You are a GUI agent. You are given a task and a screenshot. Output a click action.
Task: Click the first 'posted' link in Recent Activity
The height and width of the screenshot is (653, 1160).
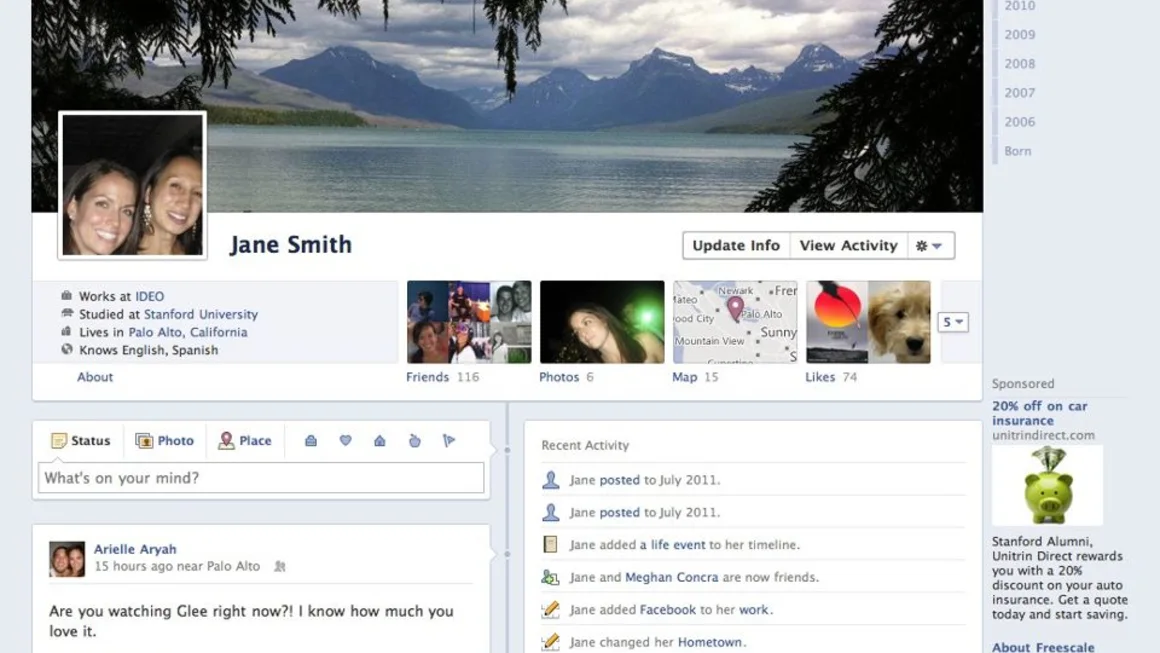(619, 480)
